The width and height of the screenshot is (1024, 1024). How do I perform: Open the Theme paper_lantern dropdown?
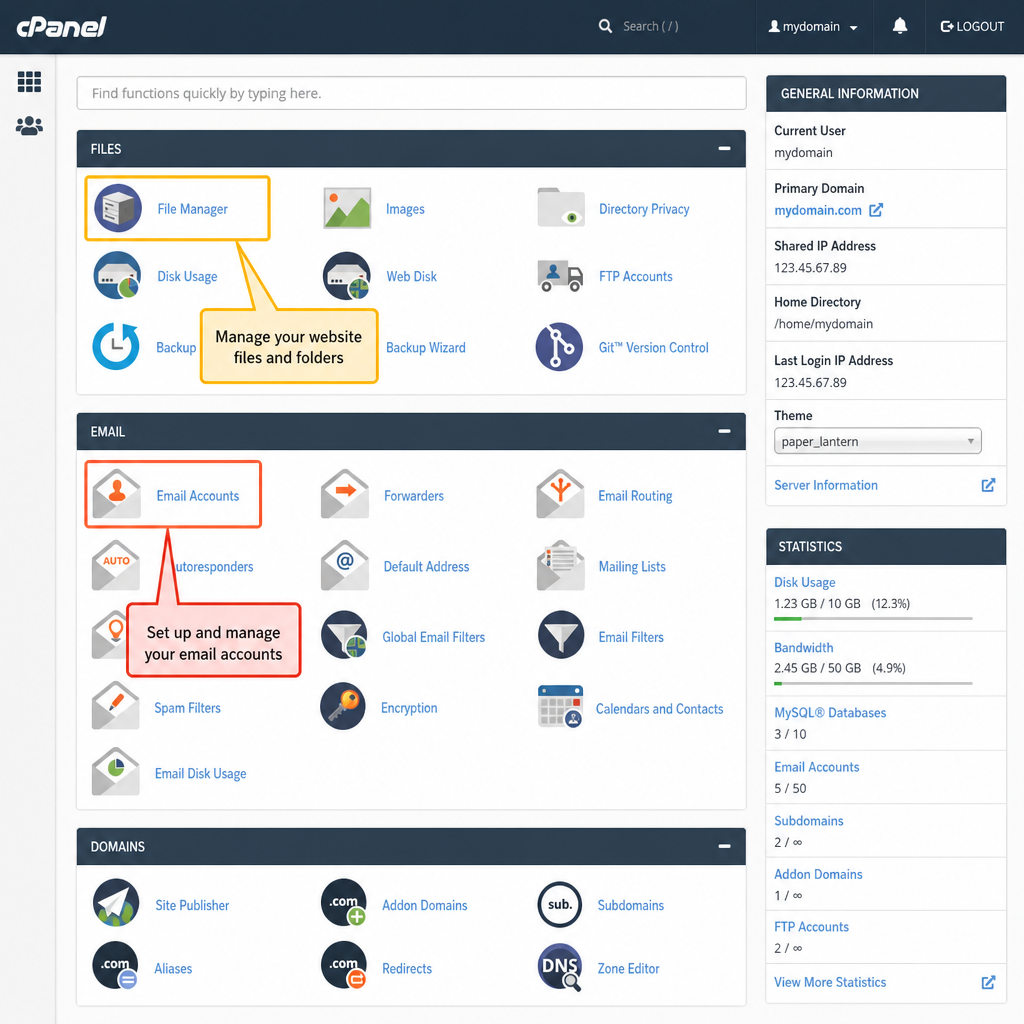[x=877, y=441]
